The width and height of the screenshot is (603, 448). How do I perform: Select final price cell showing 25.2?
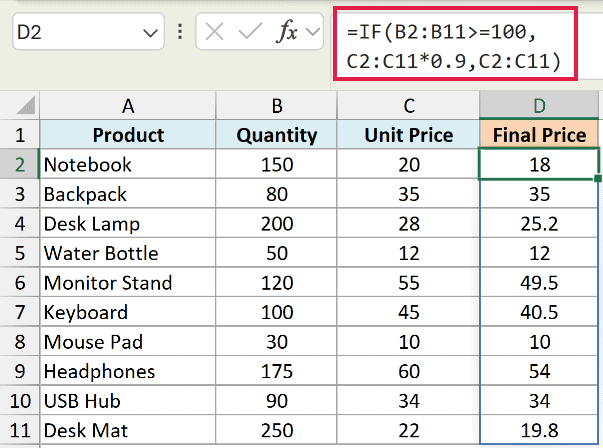(539, 223)
